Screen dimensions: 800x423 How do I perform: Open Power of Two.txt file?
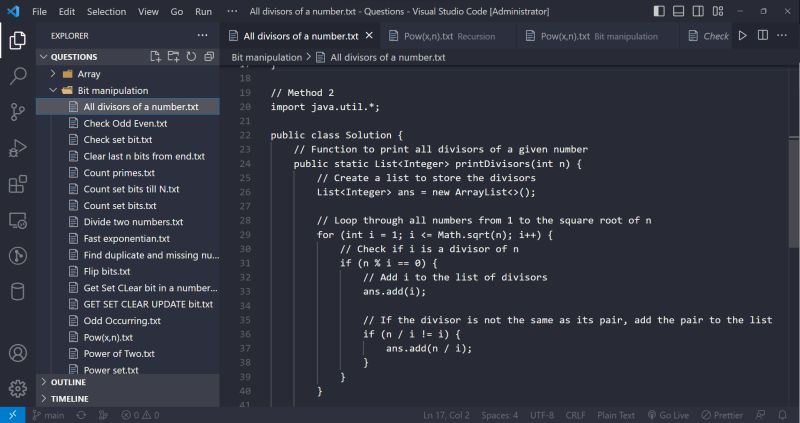point(128,354)
